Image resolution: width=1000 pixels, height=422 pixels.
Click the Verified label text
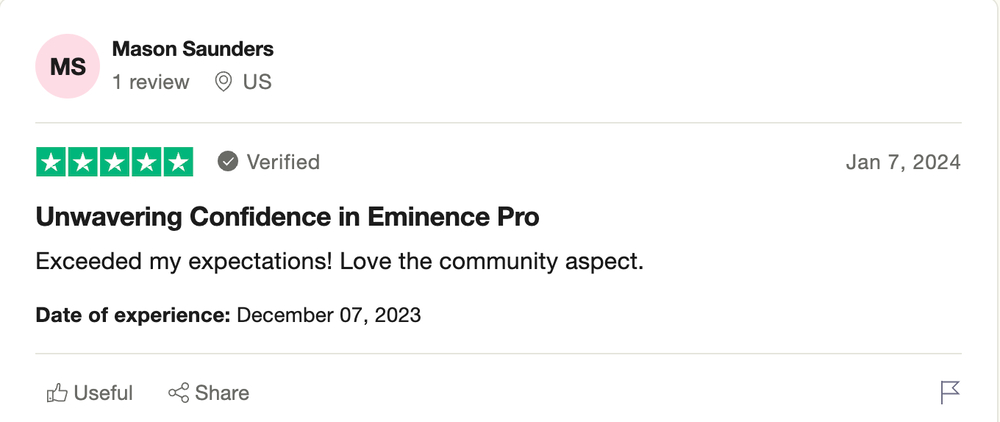(x=283, y=162)
